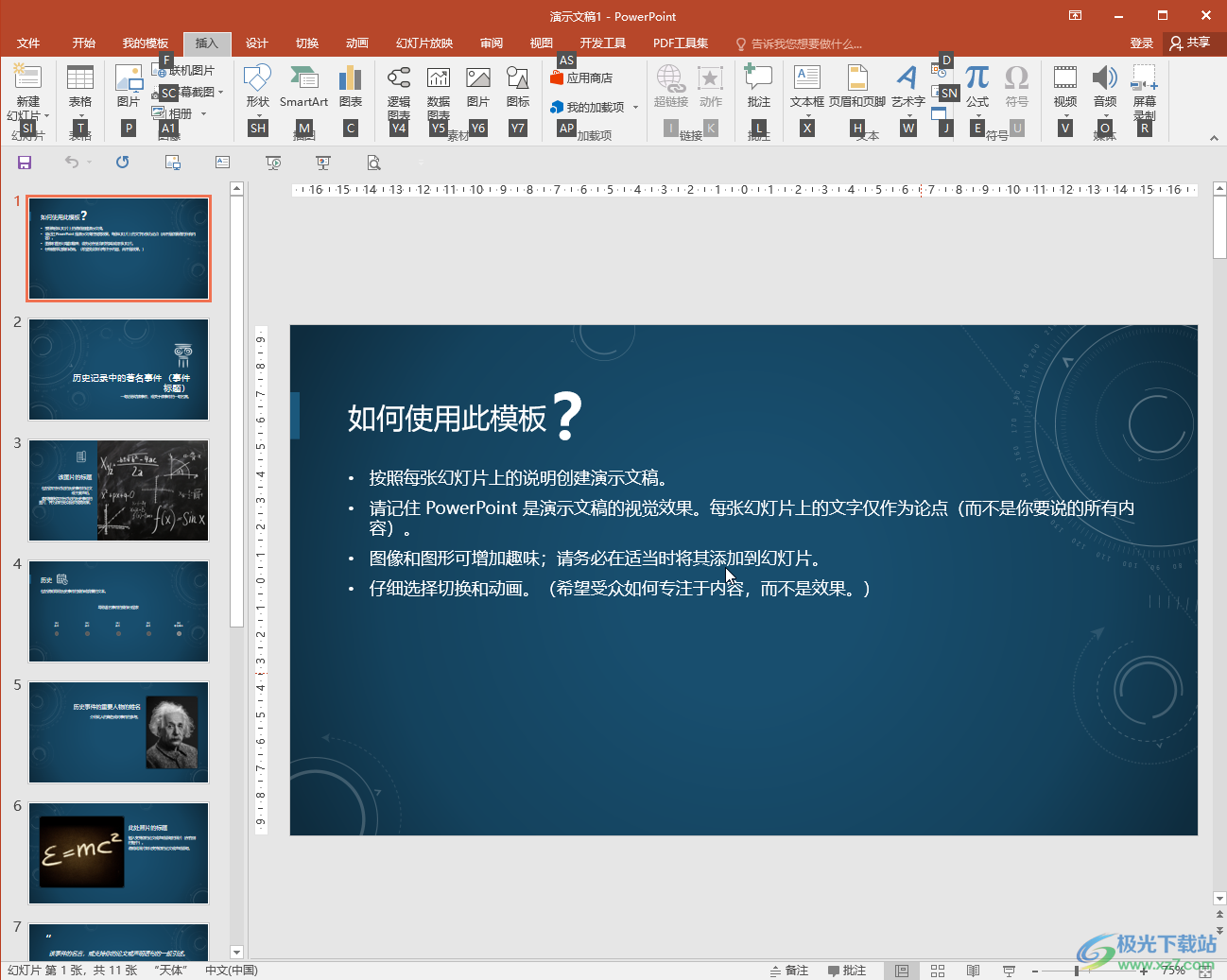This screenshot has height=980, width=1227.
Task: Click the zoom slider handle
Action: [x=1077, y=971]
